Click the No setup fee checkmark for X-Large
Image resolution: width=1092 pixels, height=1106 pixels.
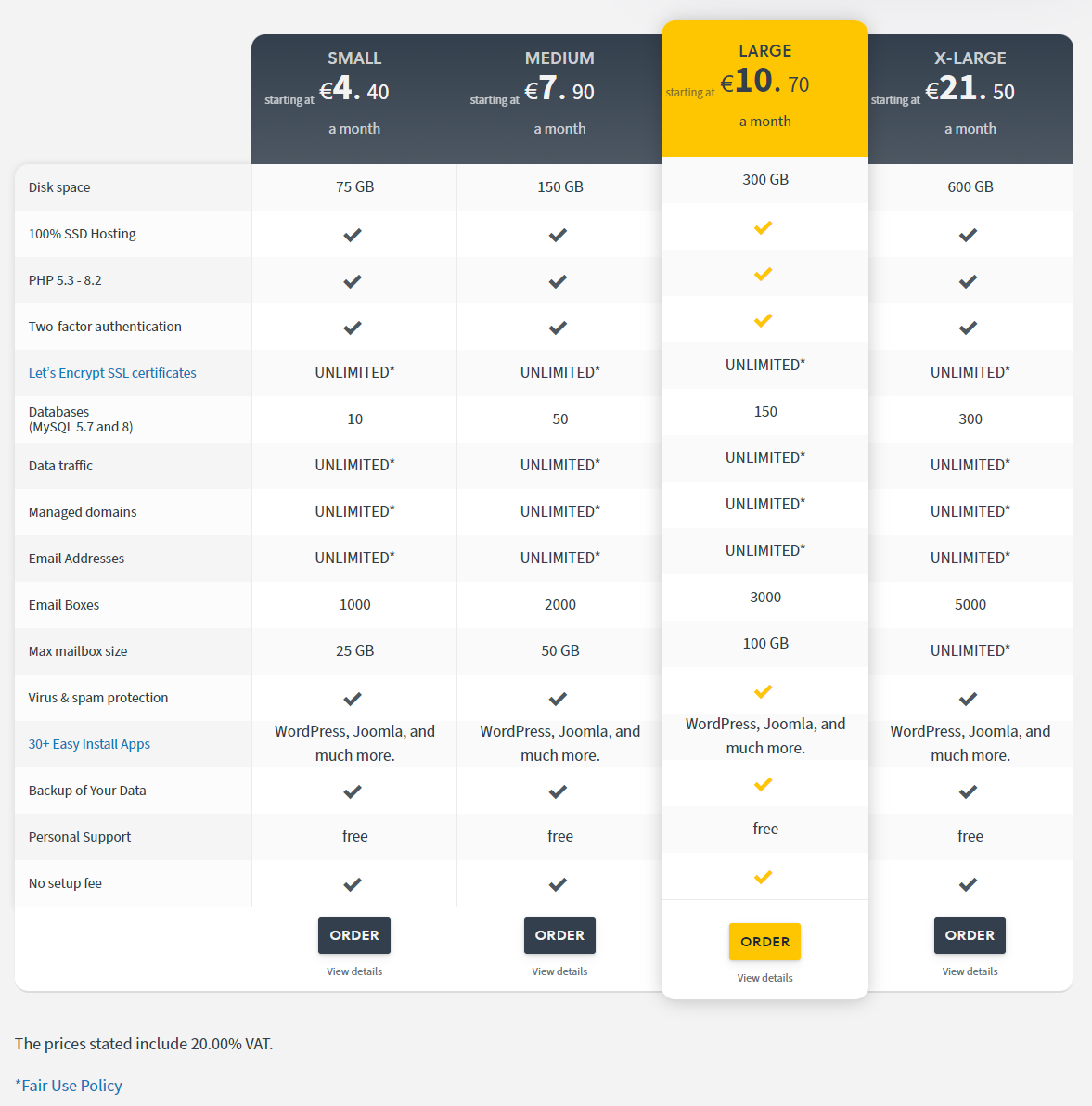[x=969, y=884]
